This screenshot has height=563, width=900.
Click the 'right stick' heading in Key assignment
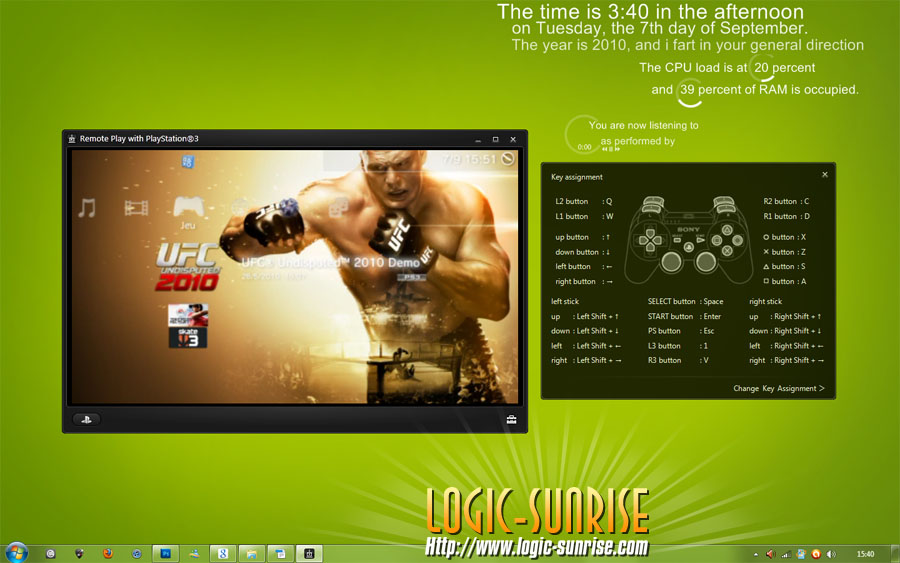tap(766, 301)
